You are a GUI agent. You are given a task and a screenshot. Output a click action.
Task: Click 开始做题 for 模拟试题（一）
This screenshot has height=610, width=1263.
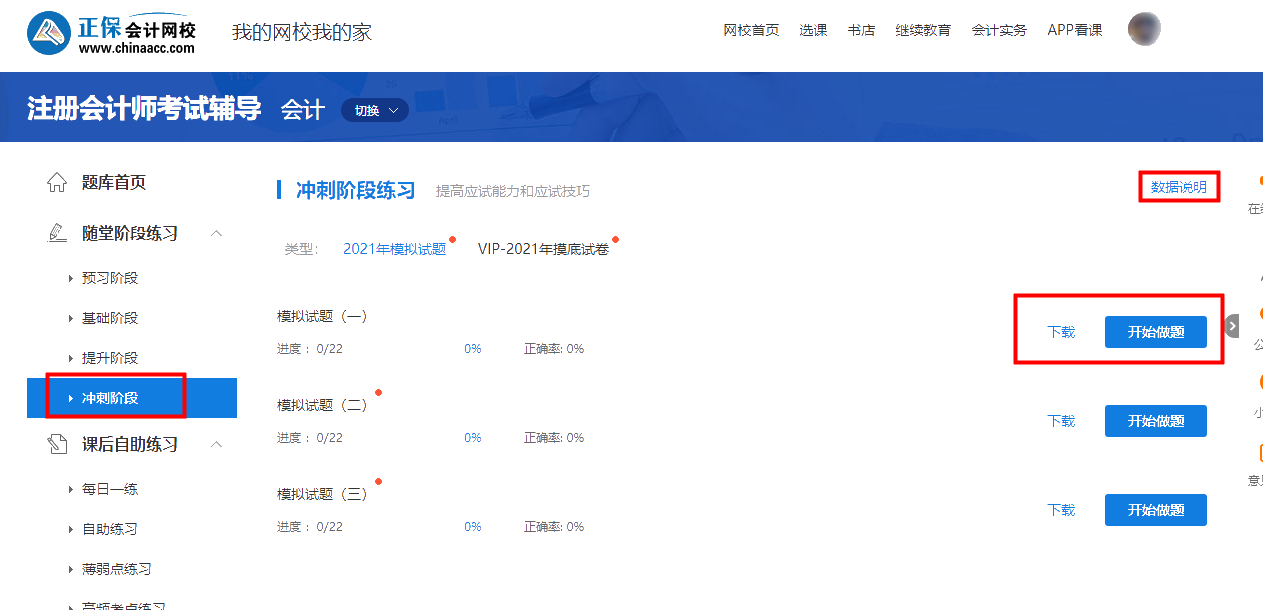tap(1156, 331)
